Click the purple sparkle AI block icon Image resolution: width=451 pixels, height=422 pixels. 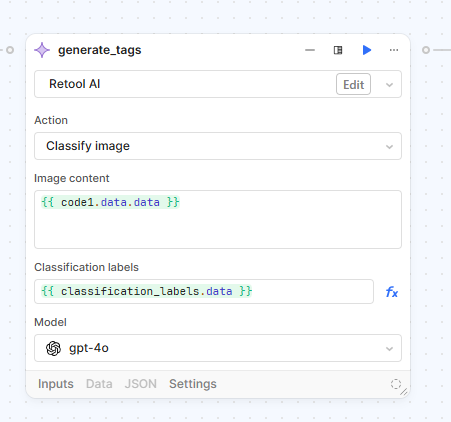[x=42, y=50]
